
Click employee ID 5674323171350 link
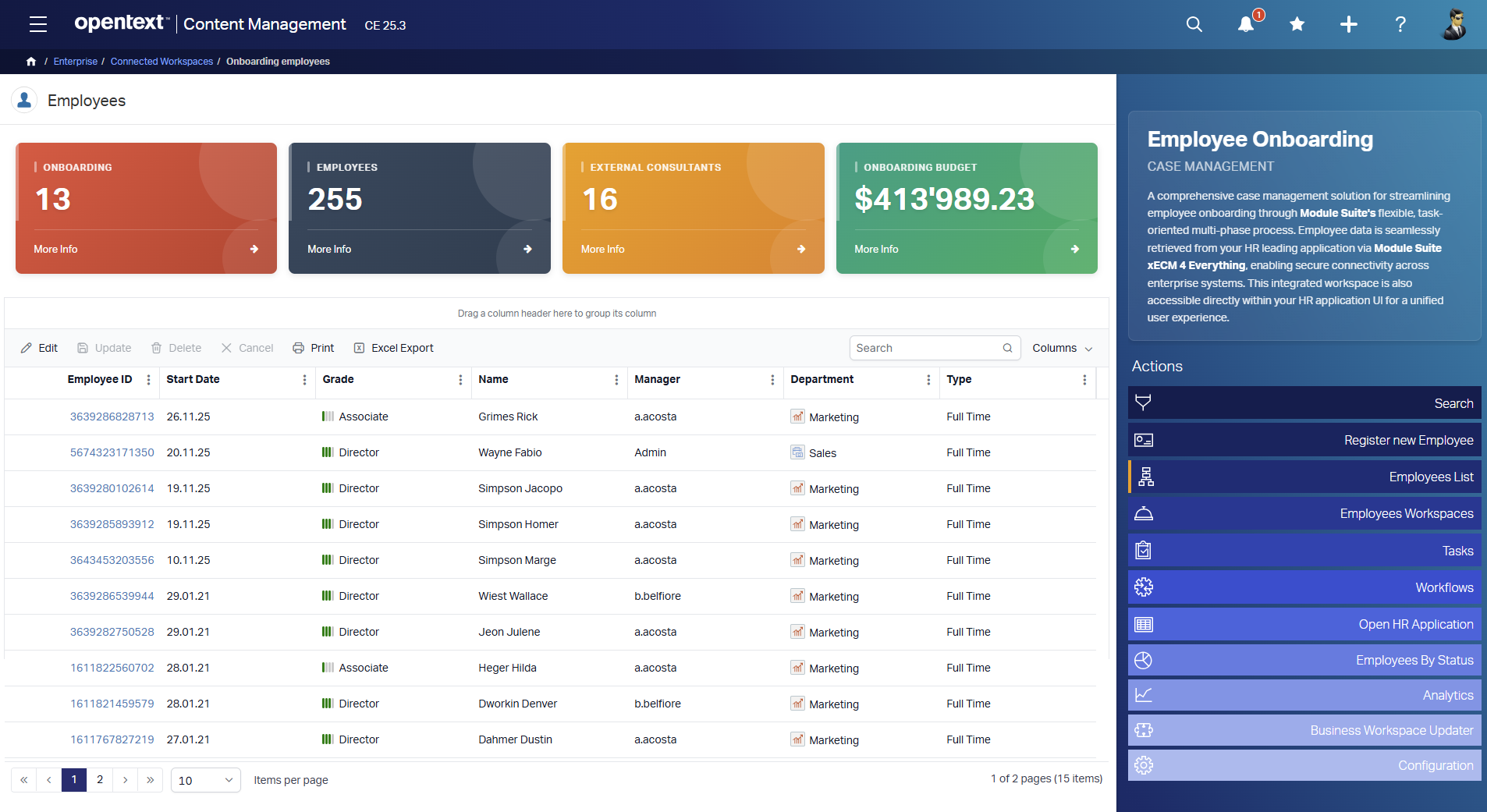click(x=112, y=452)
